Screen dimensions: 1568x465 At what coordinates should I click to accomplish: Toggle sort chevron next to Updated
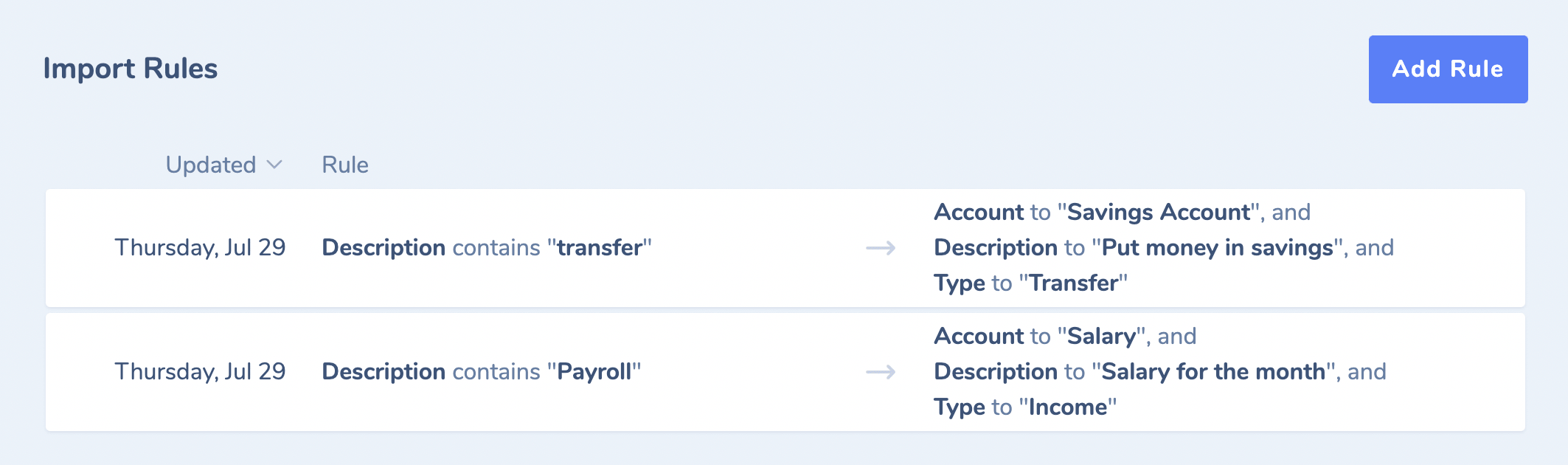[274, 165]
